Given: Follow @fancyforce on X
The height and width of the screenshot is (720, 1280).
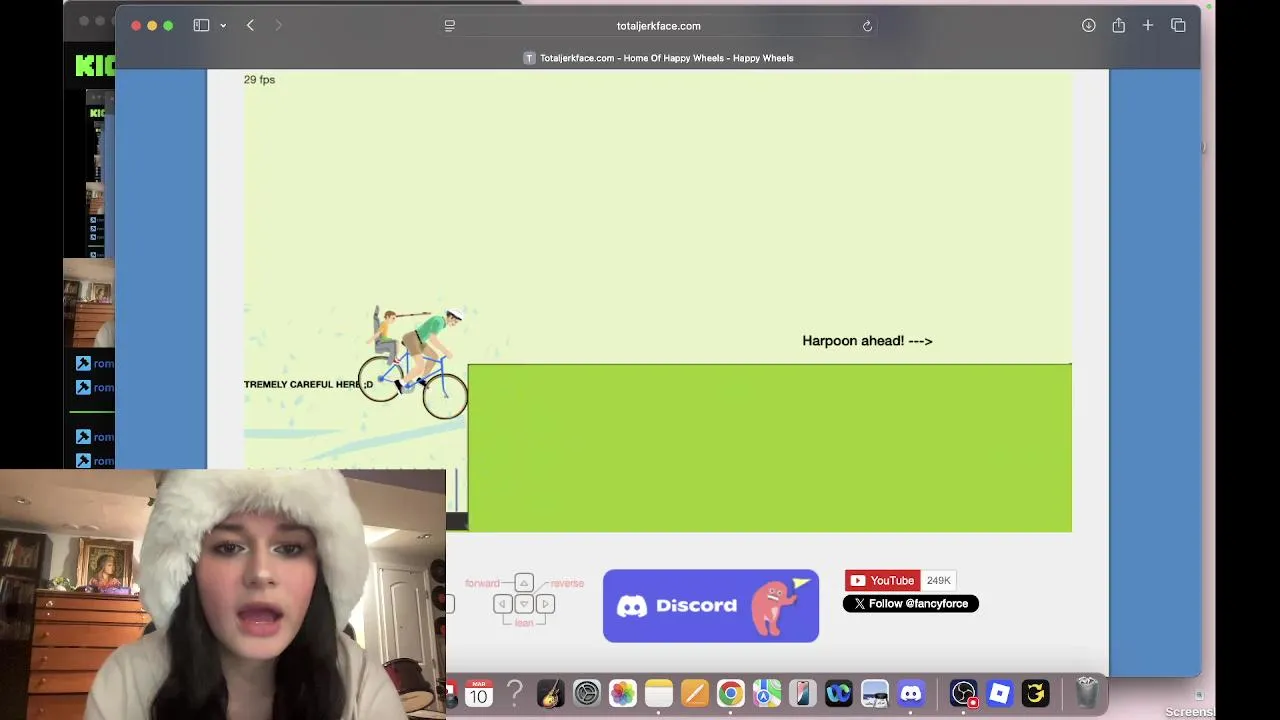Looking at the screenshot, I should point(910,603).
